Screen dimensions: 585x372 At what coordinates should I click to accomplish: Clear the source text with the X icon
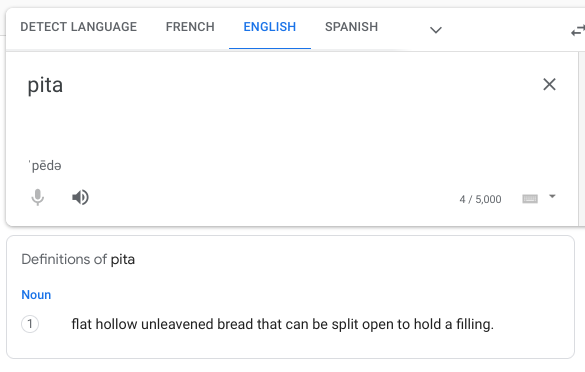coord(549,84)
